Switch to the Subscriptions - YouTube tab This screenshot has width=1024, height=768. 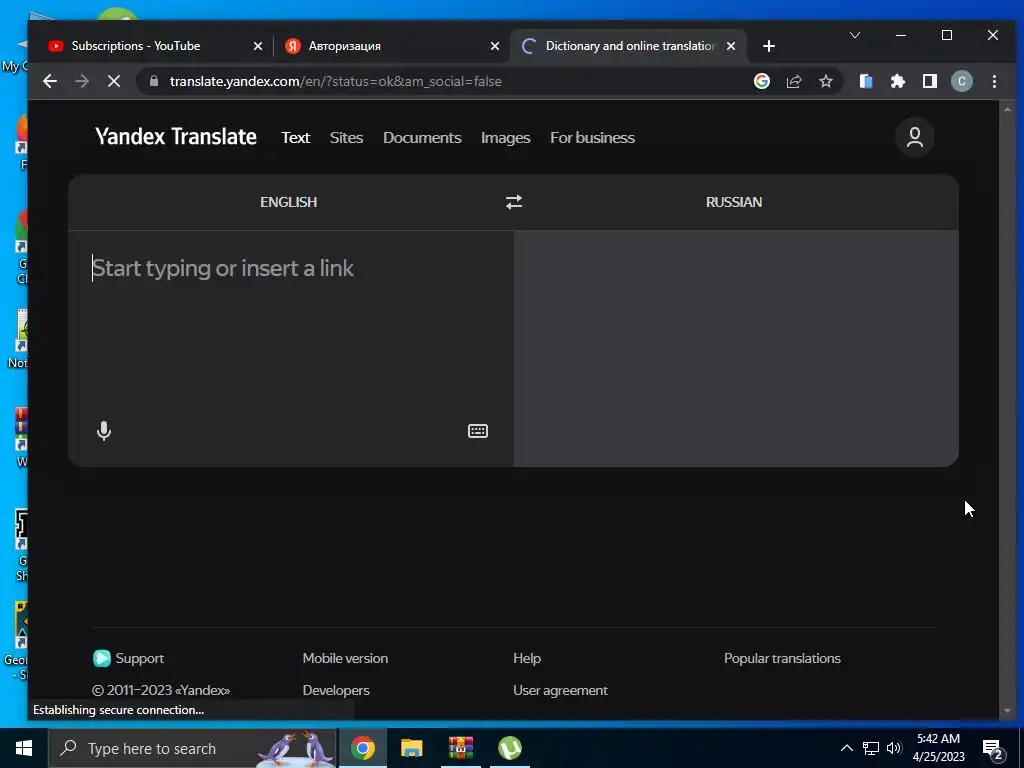coord(153,46)
